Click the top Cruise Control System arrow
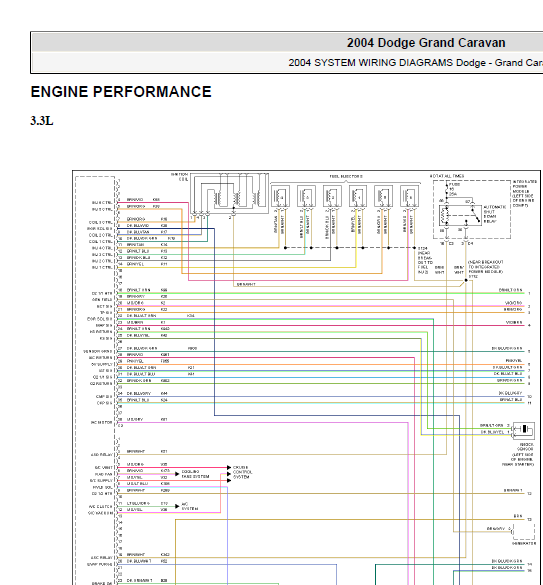 [229, 467]
